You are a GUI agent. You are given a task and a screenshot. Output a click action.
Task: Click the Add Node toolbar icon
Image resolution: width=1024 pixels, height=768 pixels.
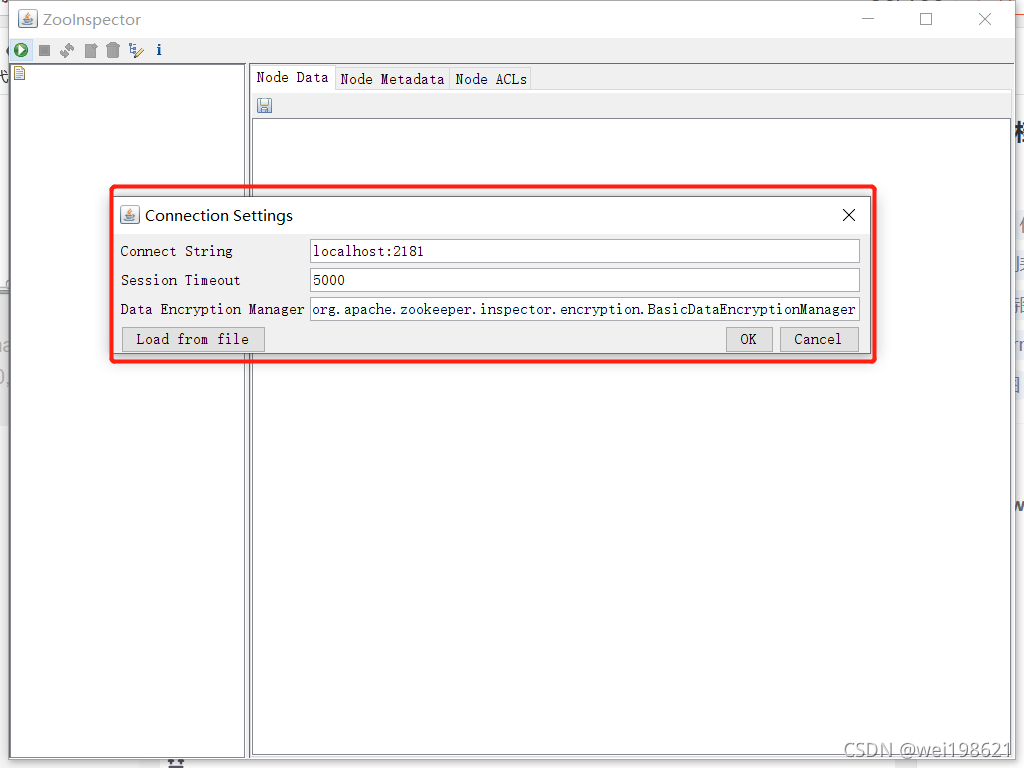coord(91,50)
